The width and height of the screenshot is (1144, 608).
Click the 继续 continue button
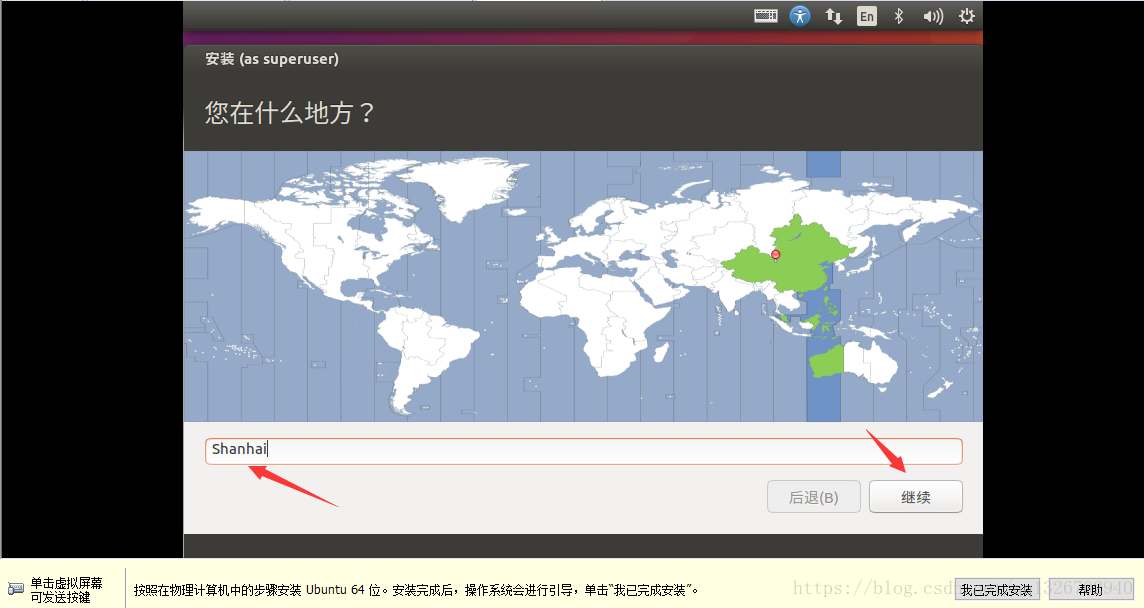pos(915,497)
